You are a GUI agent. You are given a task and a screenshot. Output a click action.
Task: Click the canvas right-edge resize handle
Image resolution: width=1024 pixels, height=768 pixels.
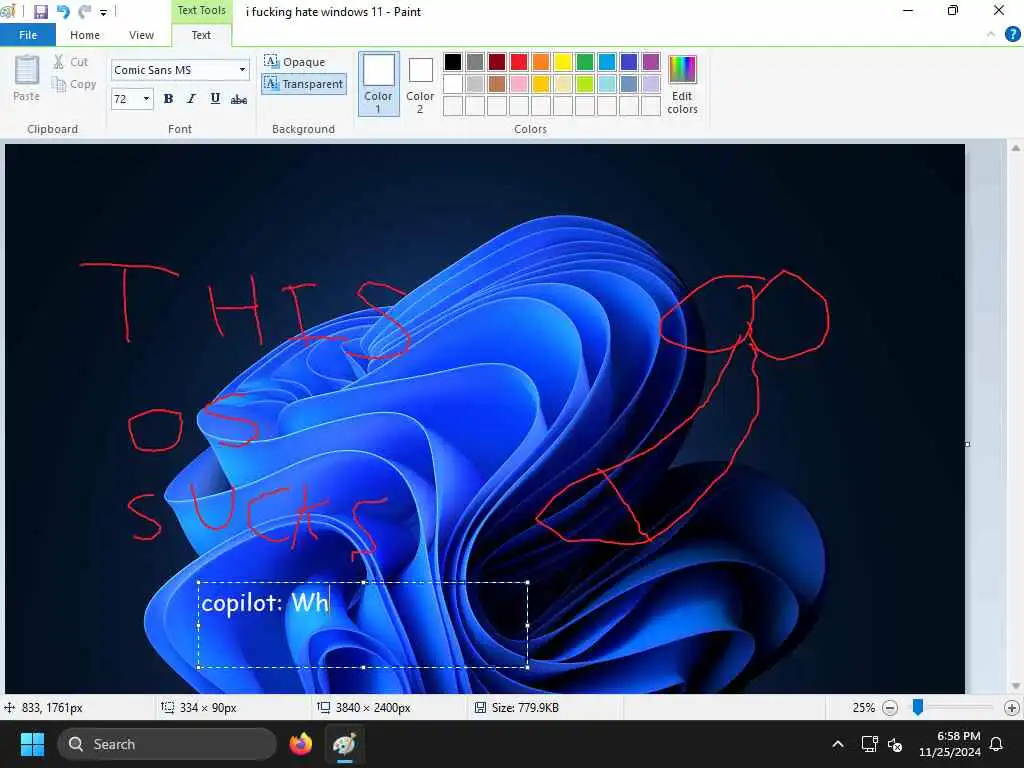(x=967, y=444)
